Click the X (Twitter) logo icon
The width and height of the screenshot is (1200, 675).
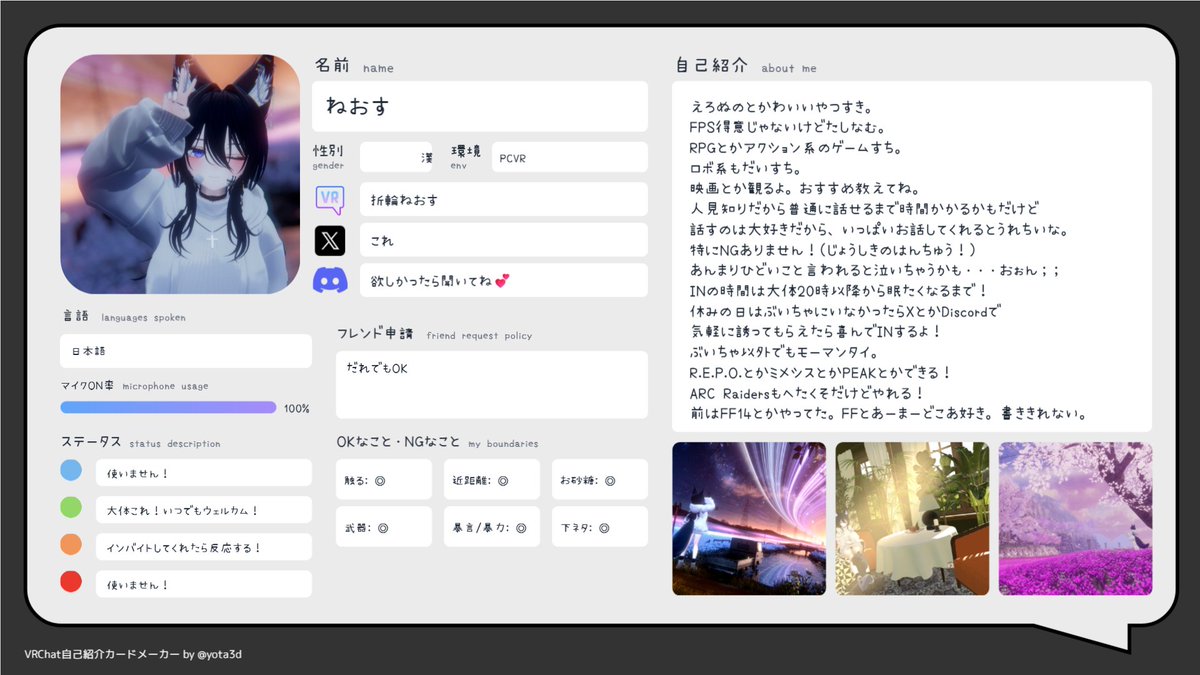point(330,240)
